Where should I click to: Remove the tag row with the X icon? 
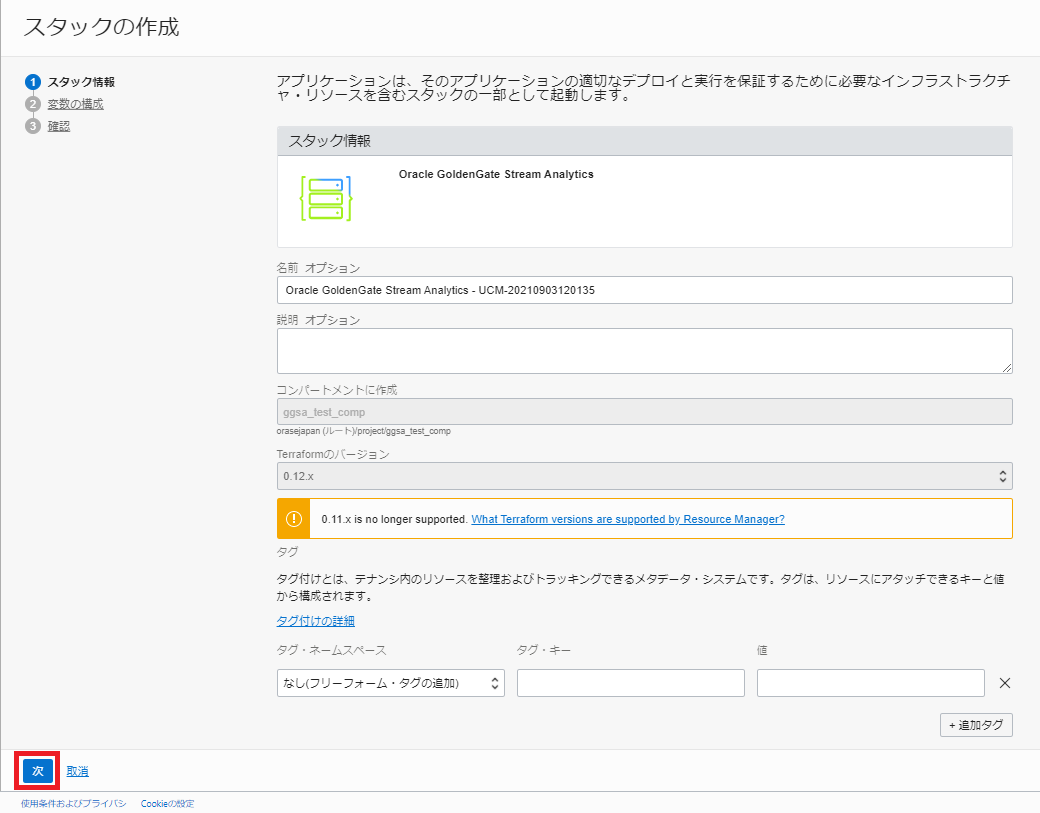point(1005,683)
